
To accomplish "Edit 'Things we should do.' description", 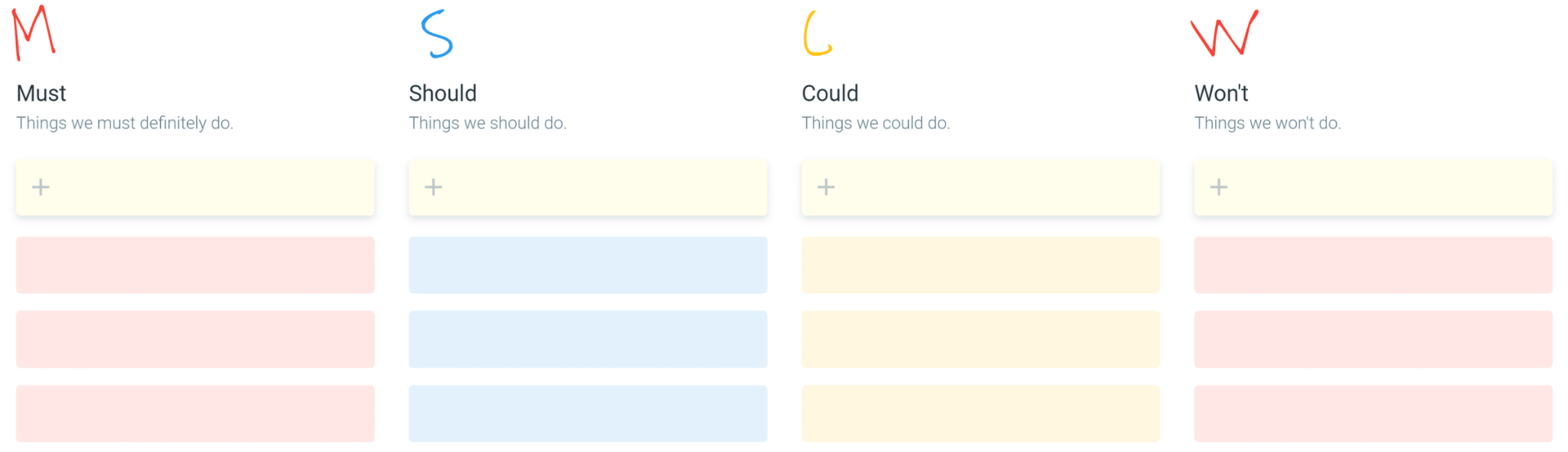I will [488, 123].
